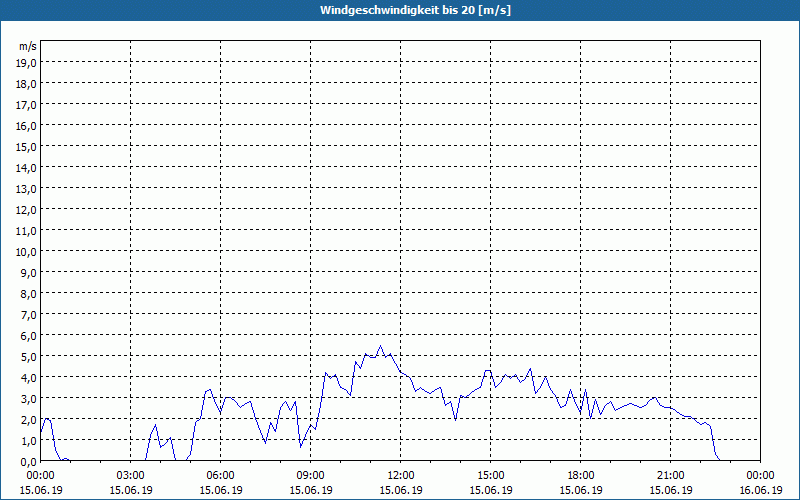Click the 'm/s' unit label

tap(28, 46)
